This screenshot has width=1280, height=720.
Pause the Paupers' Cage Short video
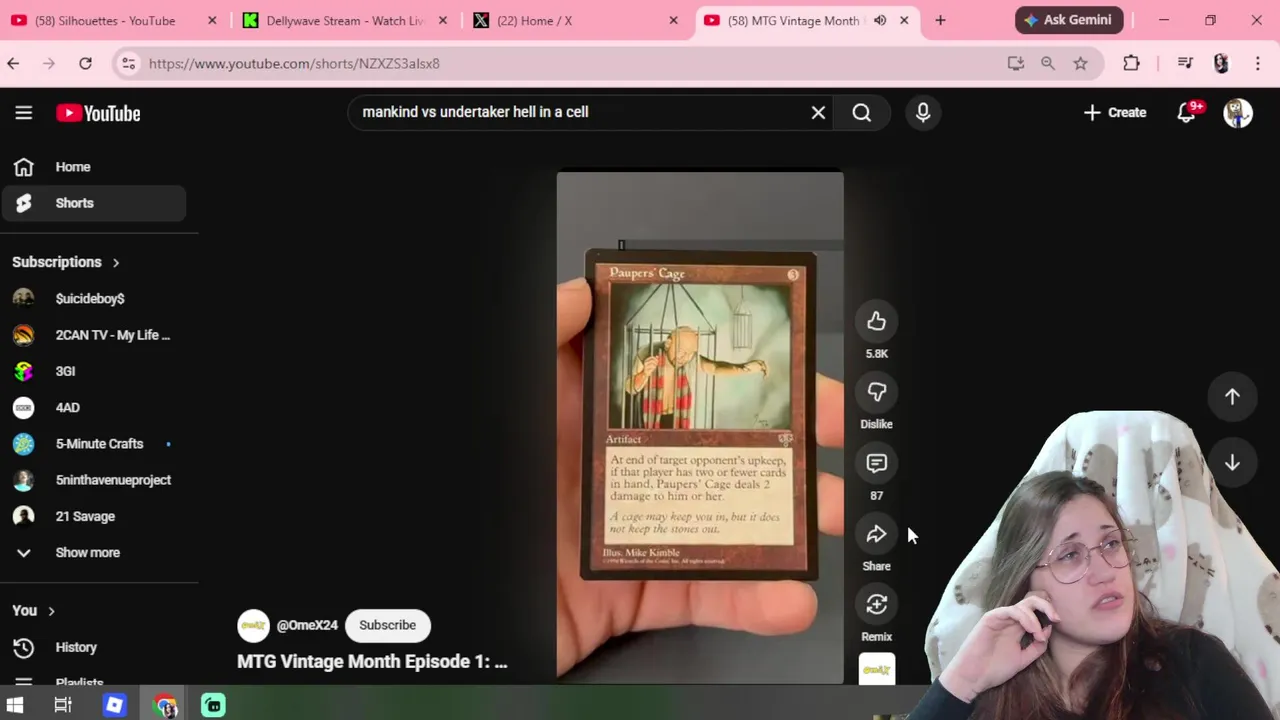tap(700, 428)
